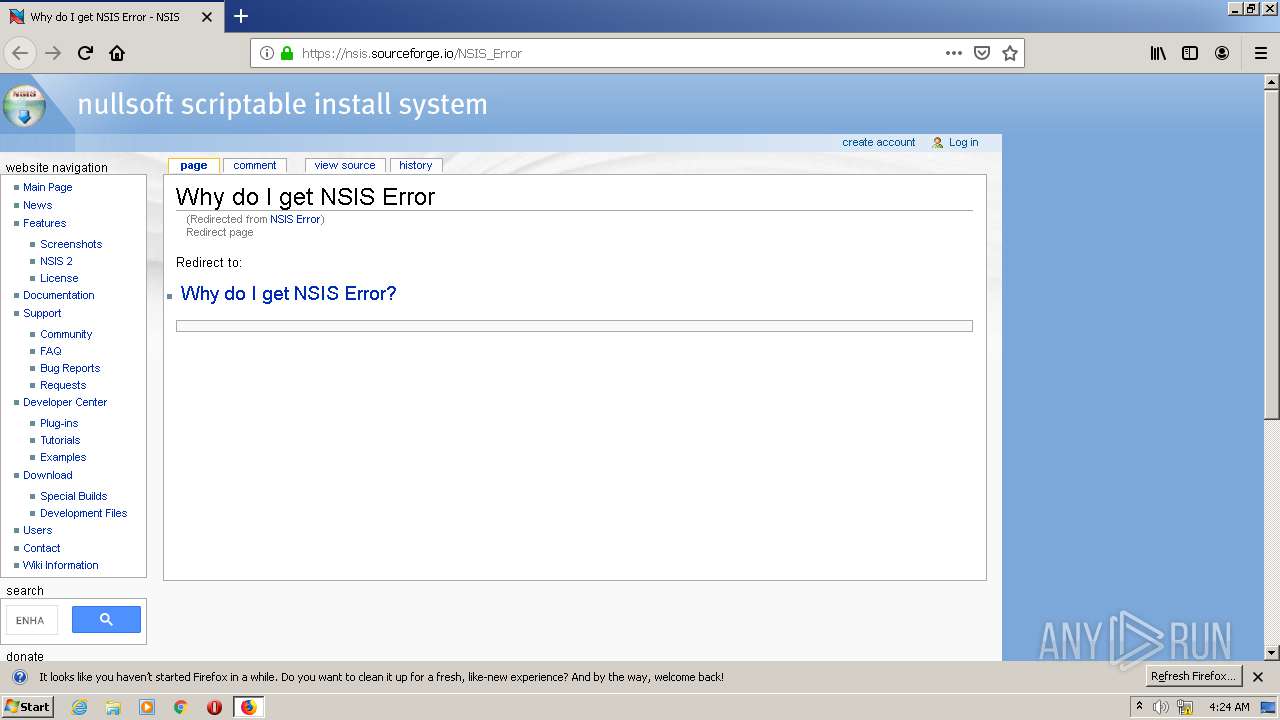Click the Log in link

click(x=963, y=142)
